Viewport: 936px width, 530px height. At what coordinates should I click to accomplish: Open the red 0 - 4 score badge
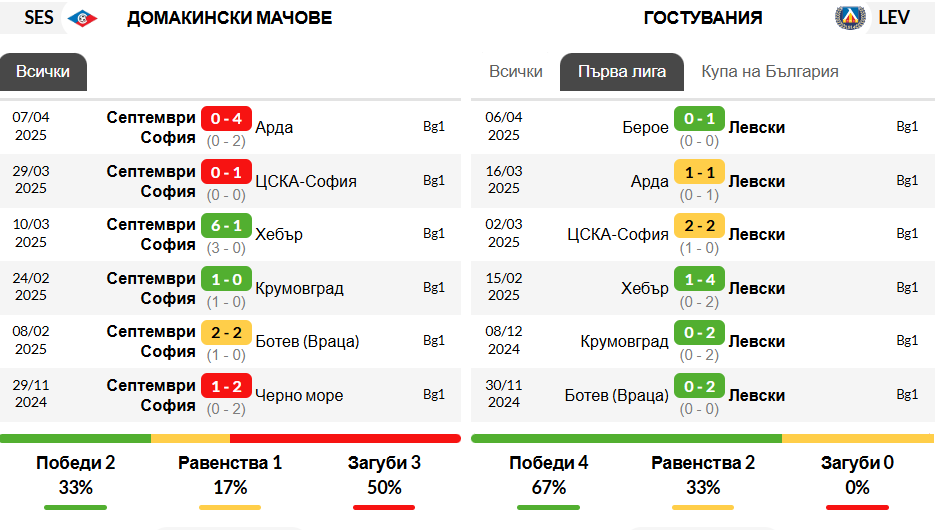click(226, 118)
